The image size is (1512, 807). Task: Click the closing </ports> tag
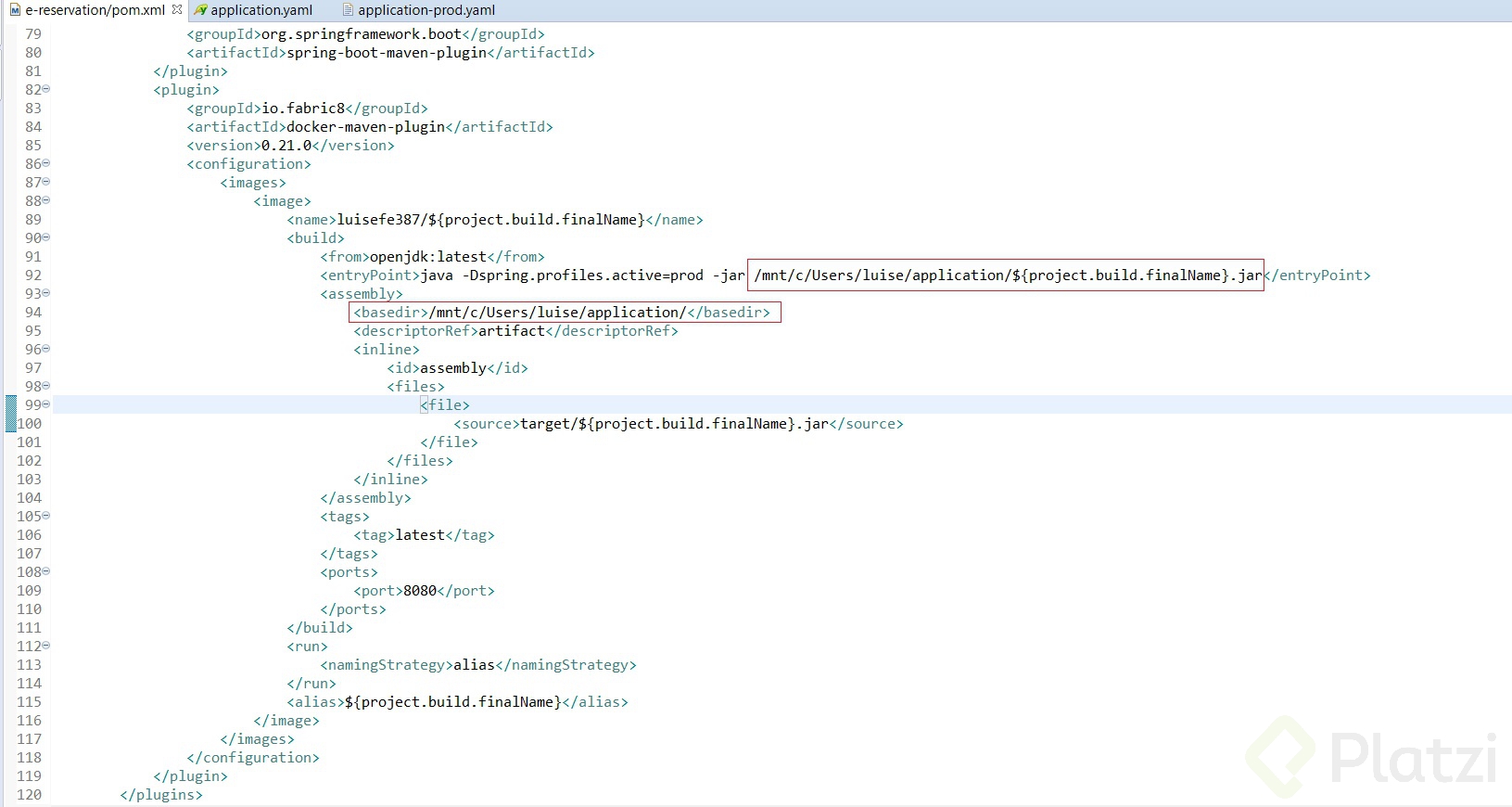[x=353, y=609]
